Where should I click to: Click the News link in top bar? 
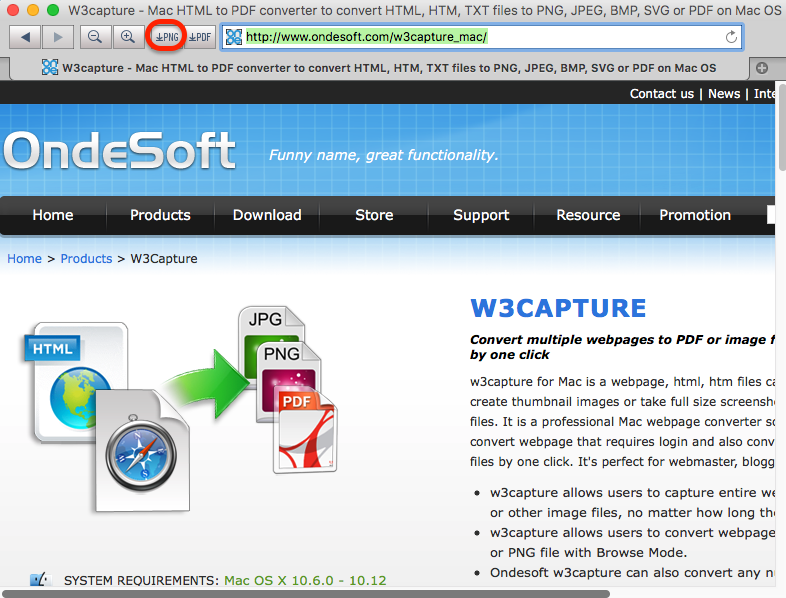pos(724,94)
